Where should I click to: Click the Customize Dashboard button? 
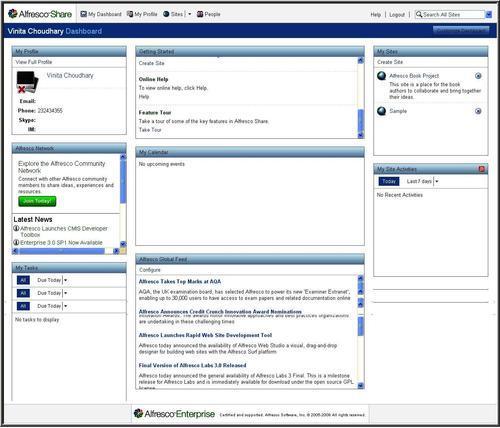tap(461, 31)
